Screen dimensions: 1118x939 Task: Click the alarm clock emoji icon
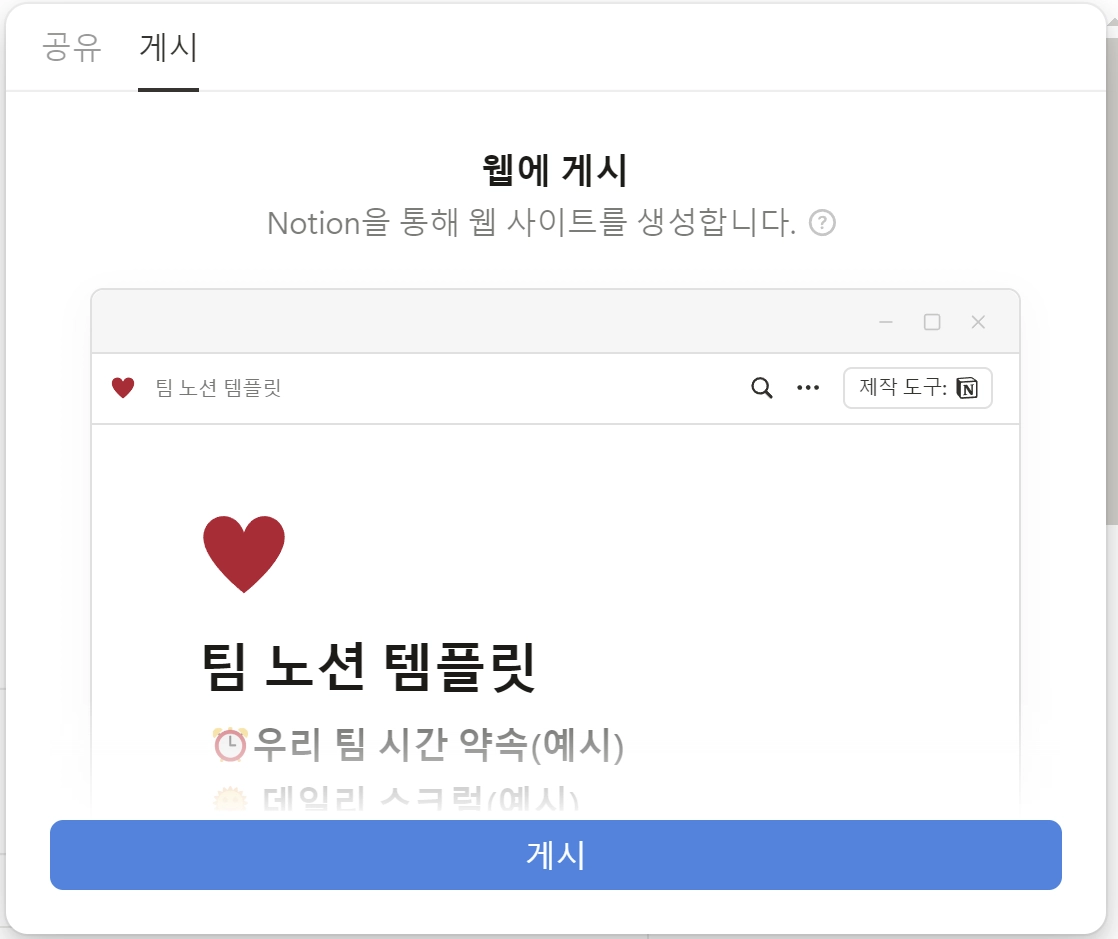(x=230, y=745)
